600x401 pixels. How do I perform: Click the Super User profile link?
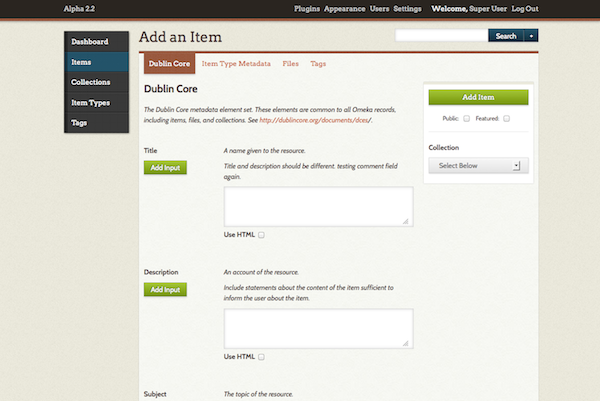point(488,9)
